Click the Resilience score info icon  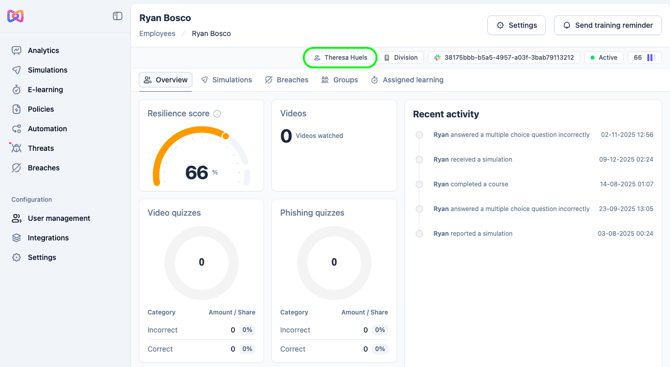[217, 114]
